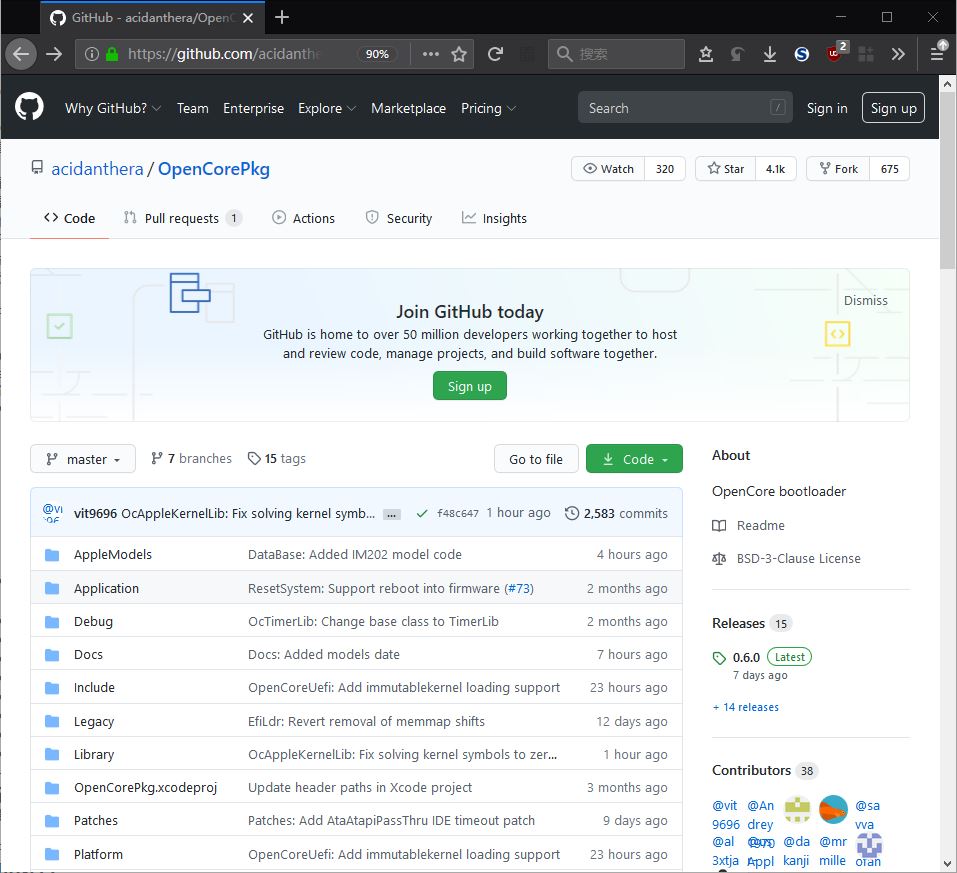Open the AppleModels folder

click(112, 554)
